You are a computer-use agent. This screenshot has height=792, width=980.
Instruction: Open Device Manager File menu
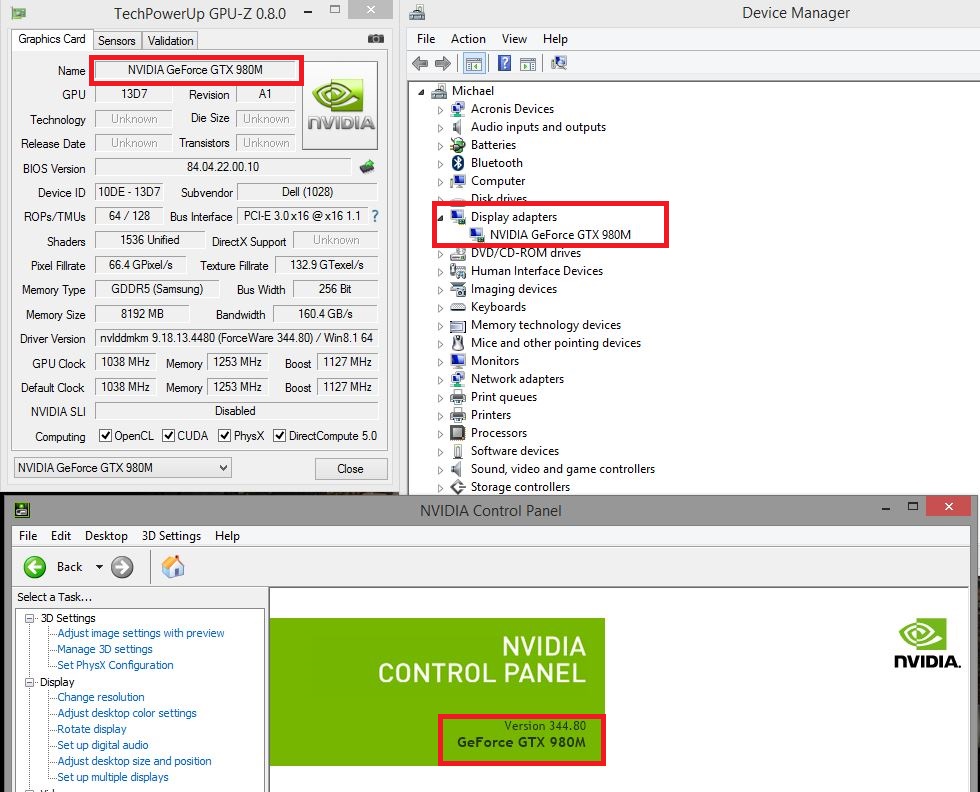426,39
